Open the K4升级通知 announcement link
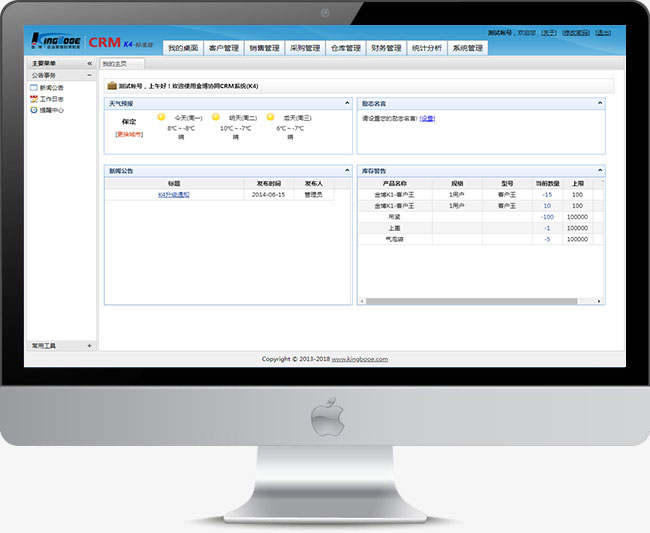This screenshot has height=533, width=650. pyautogui.click(x=173, y=195)
